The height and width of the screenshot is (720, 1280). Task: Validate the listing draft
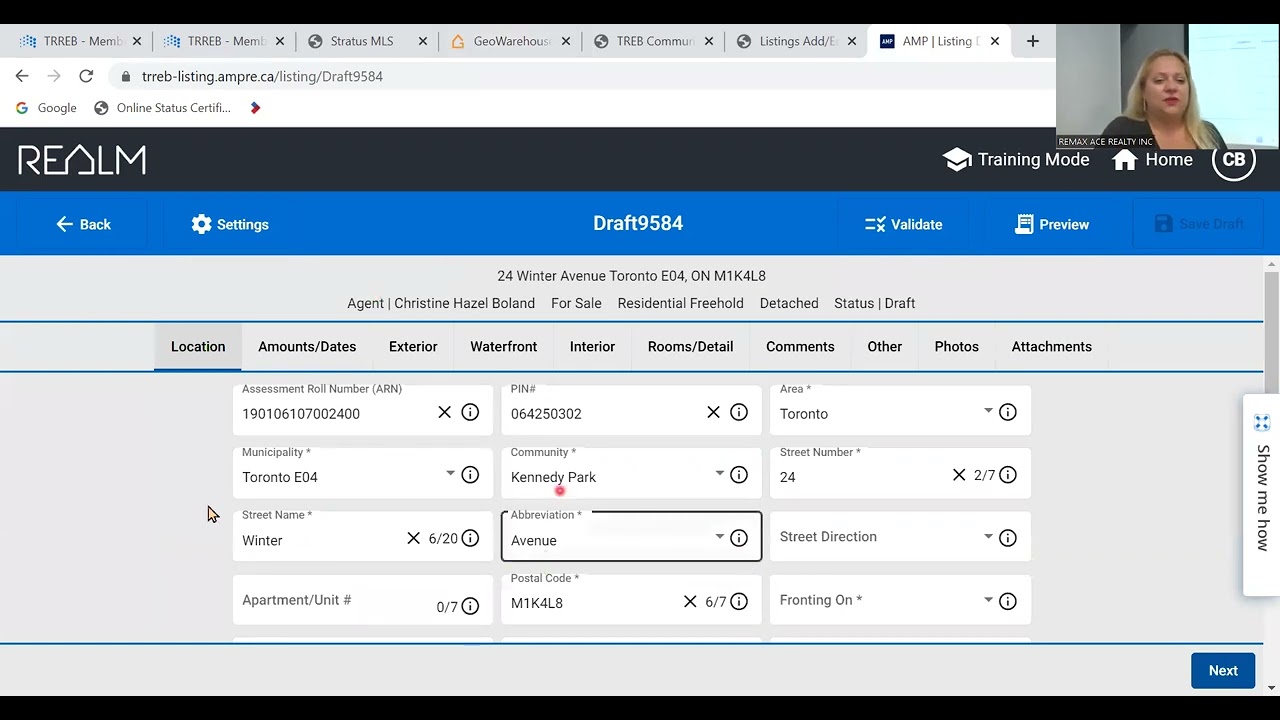(904, 224)
